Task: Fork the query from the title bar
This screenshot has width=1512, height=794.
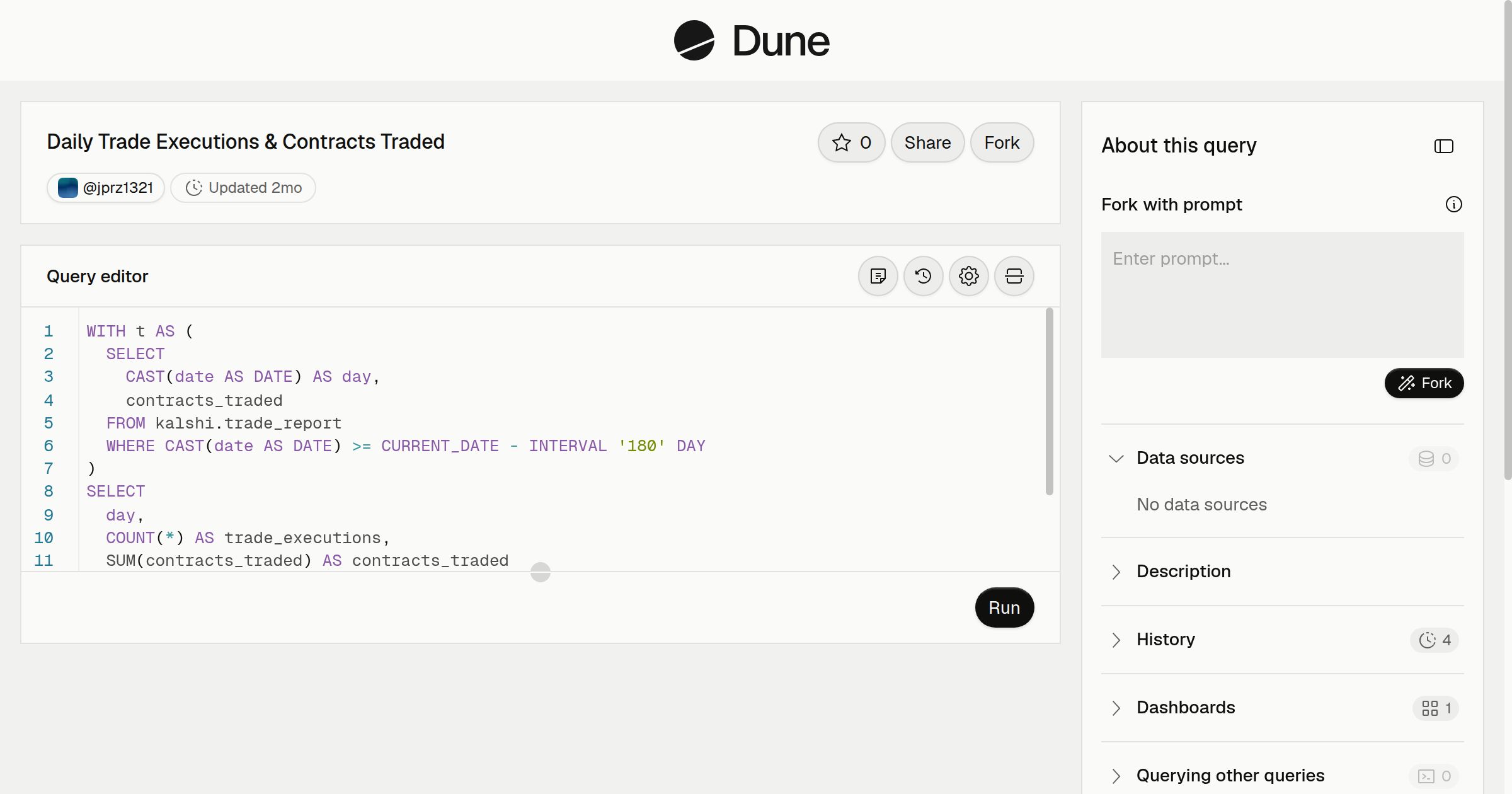Action: tap(1002, 142)
